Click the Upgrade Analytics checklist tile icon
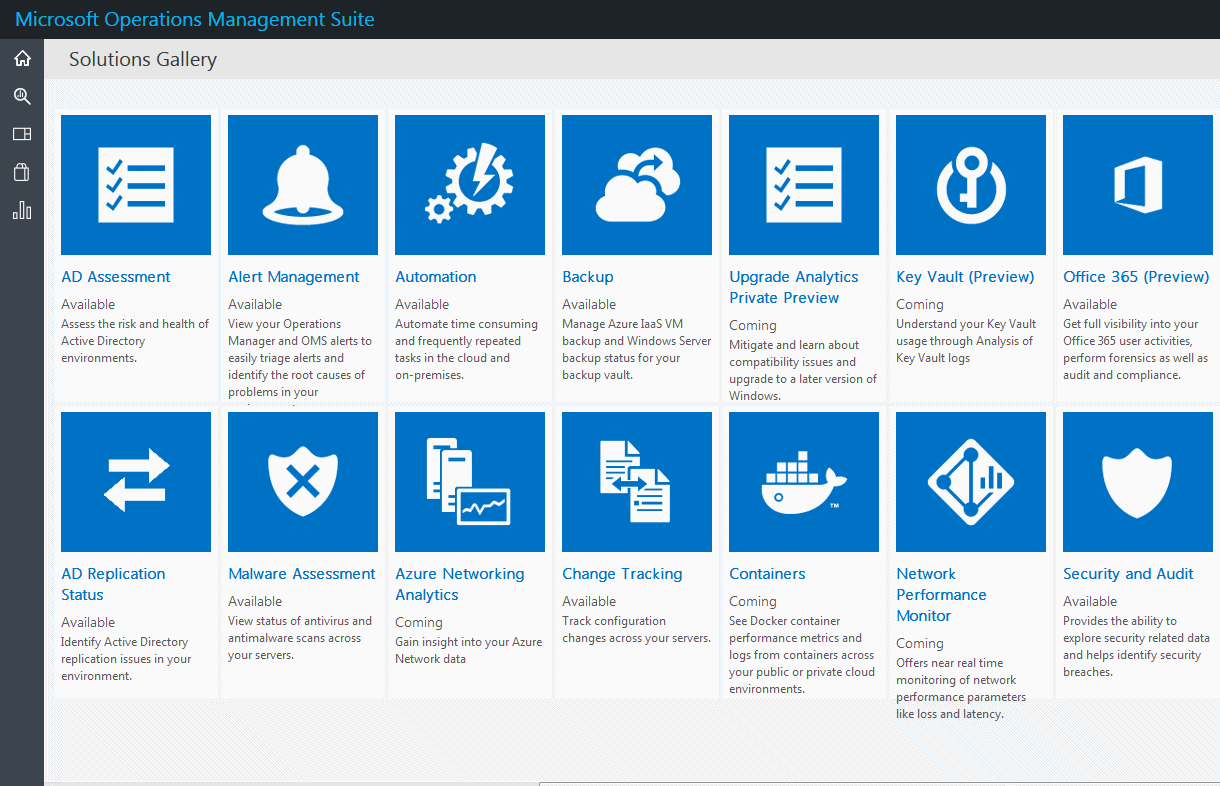 pyautogui.click(x=804, y=185)
